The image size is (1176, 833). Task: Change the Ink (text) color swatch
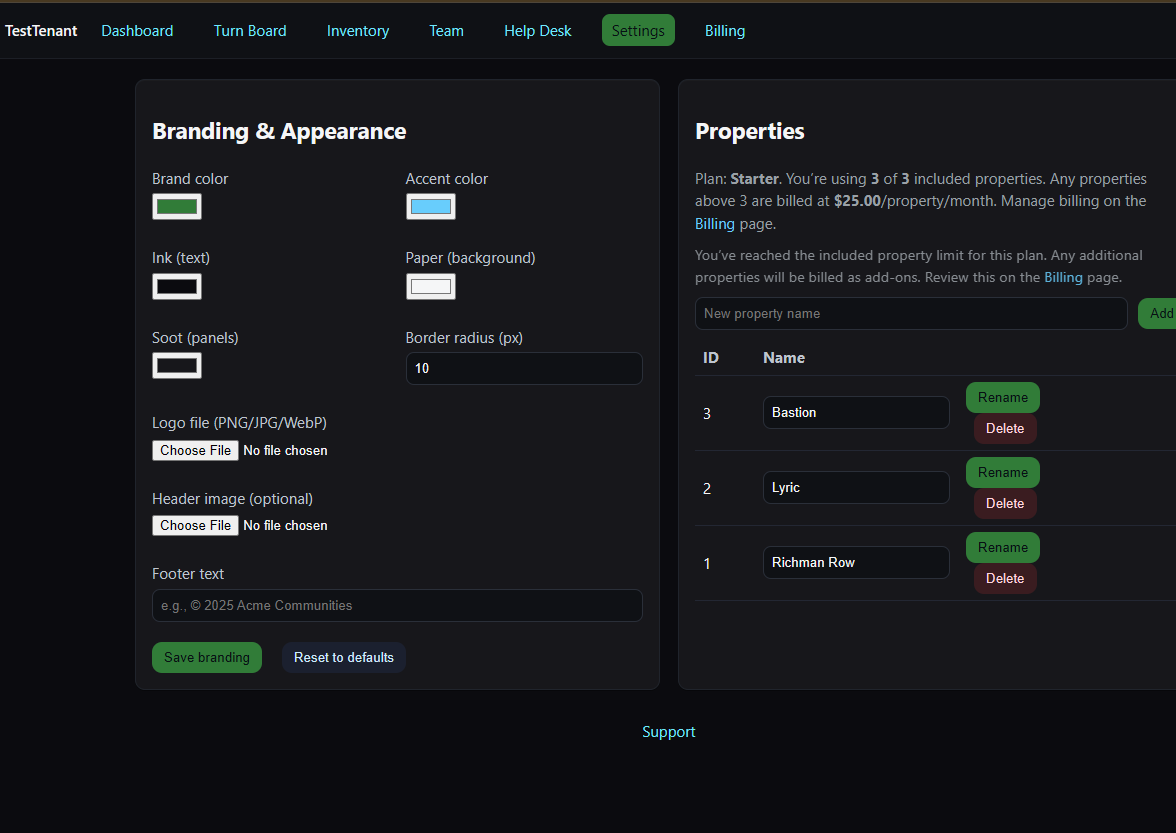coord(177,287)
